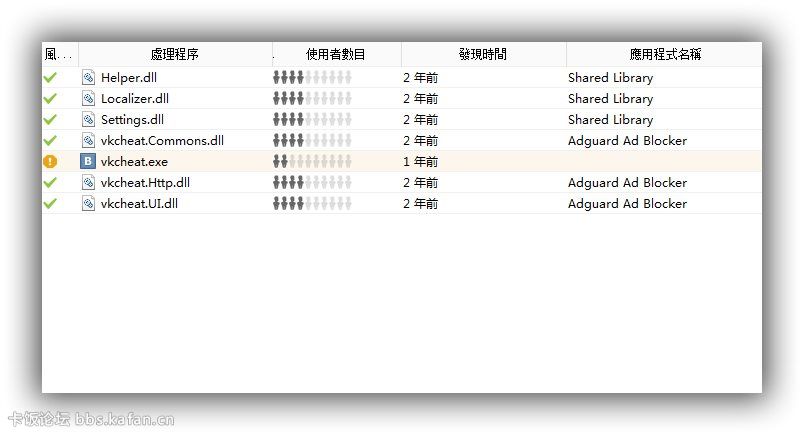Image resolution: width=804 pixels, height=435 pixels.
Task: Select the vkcheat.exe file name
Action: point(134,162)
